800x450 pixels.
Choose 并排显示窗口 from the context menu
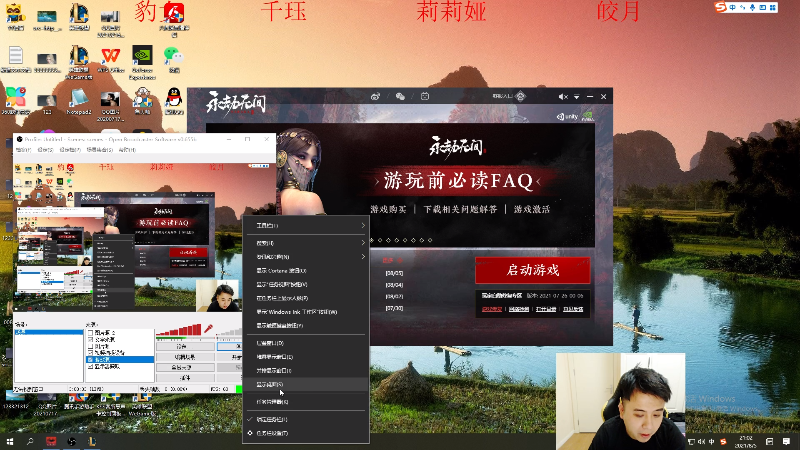click(306, 371)
